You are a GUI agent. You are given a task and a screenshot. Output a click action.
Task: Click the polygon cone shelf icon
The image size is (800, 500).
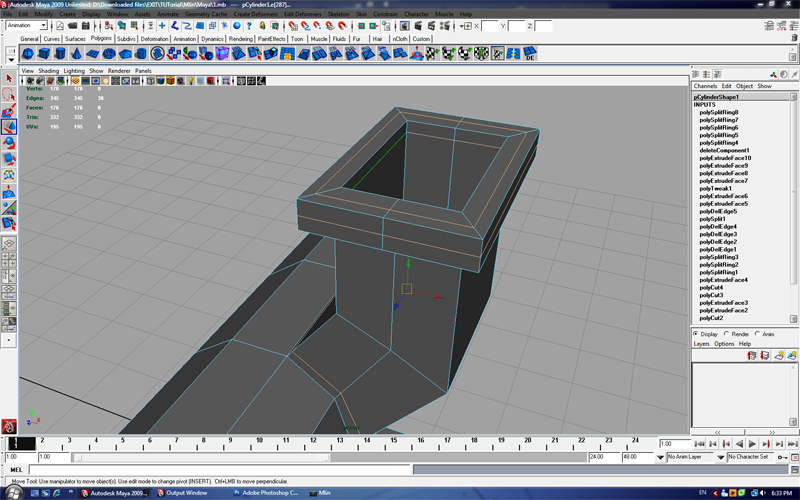coord(79,54)
